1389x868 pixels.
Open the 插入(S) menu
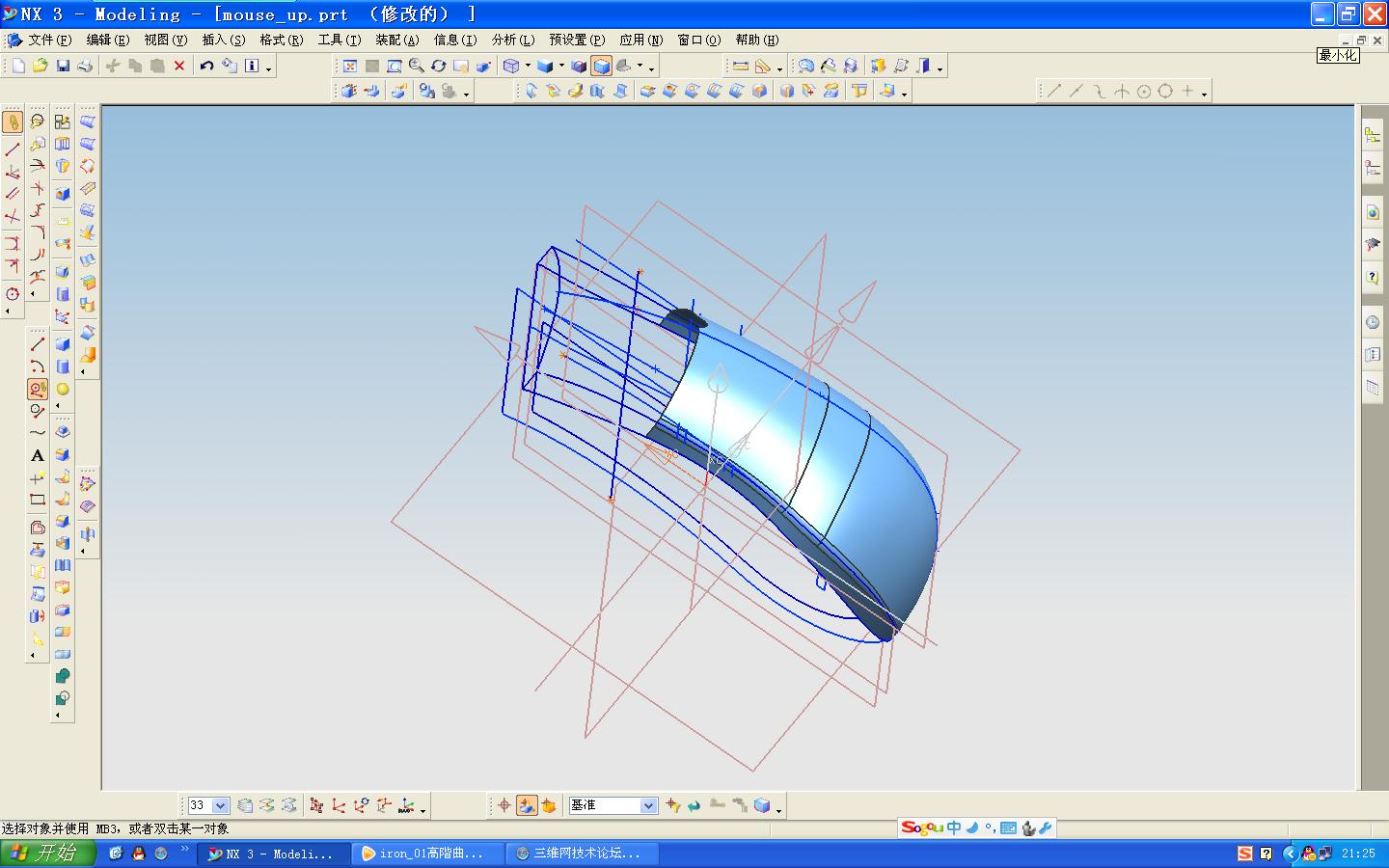(x=224, y=40)
